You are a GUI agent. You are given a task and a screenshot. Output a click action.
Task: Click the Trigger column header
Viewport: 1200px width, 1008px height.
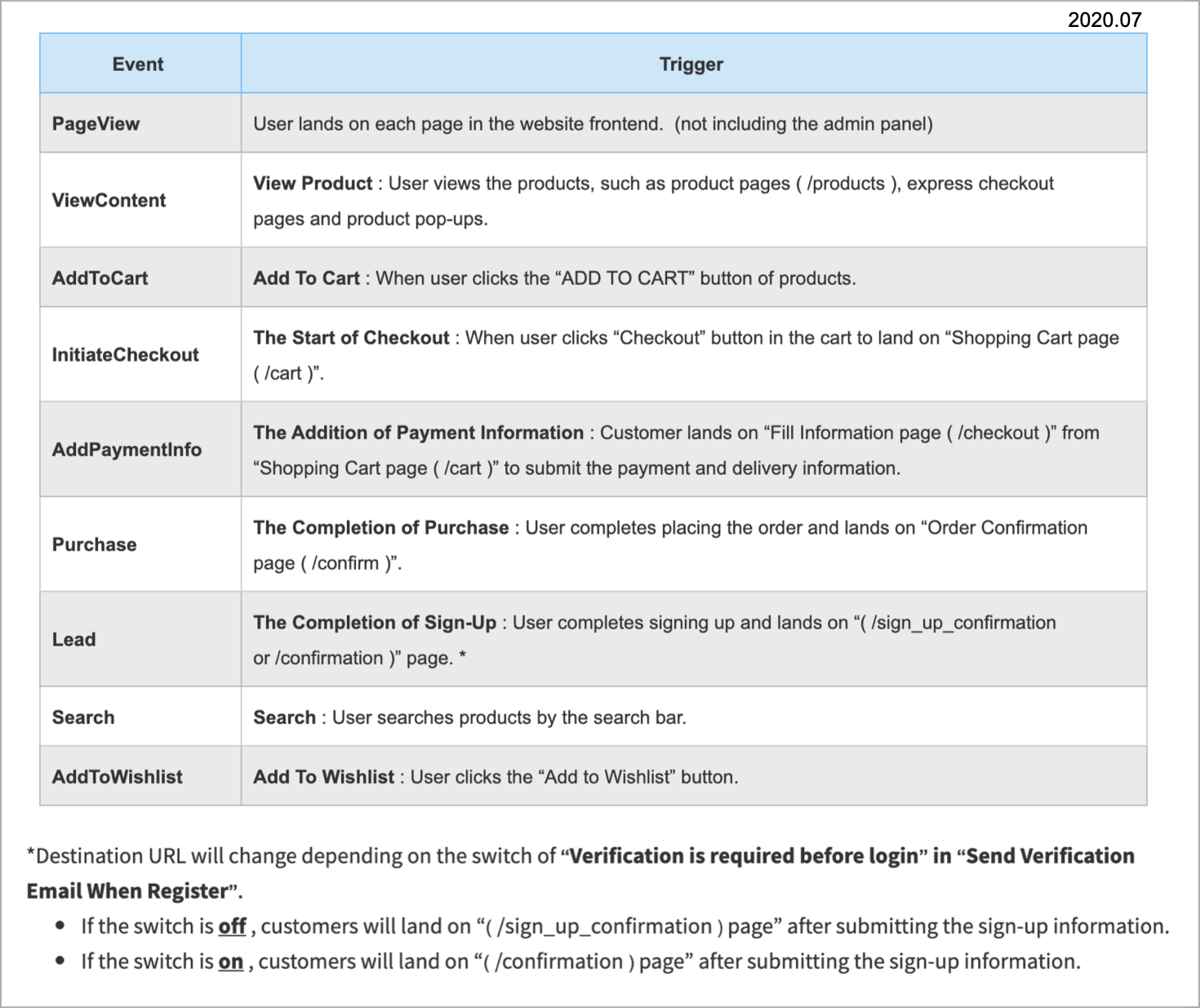tap(693, 64)
